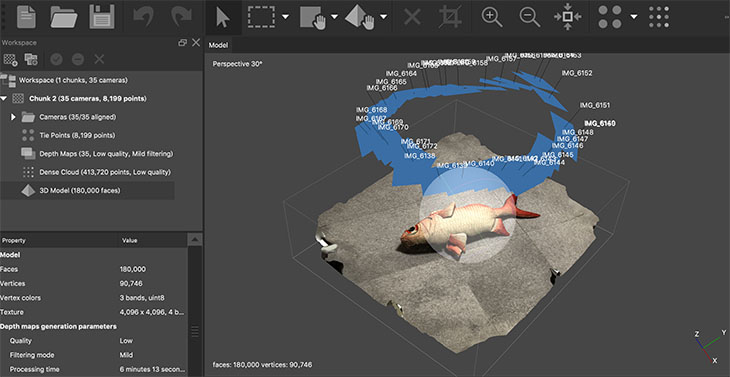Open Move Region tool dropdown arrow
730x377 pixels.
[x=334, y=17]
